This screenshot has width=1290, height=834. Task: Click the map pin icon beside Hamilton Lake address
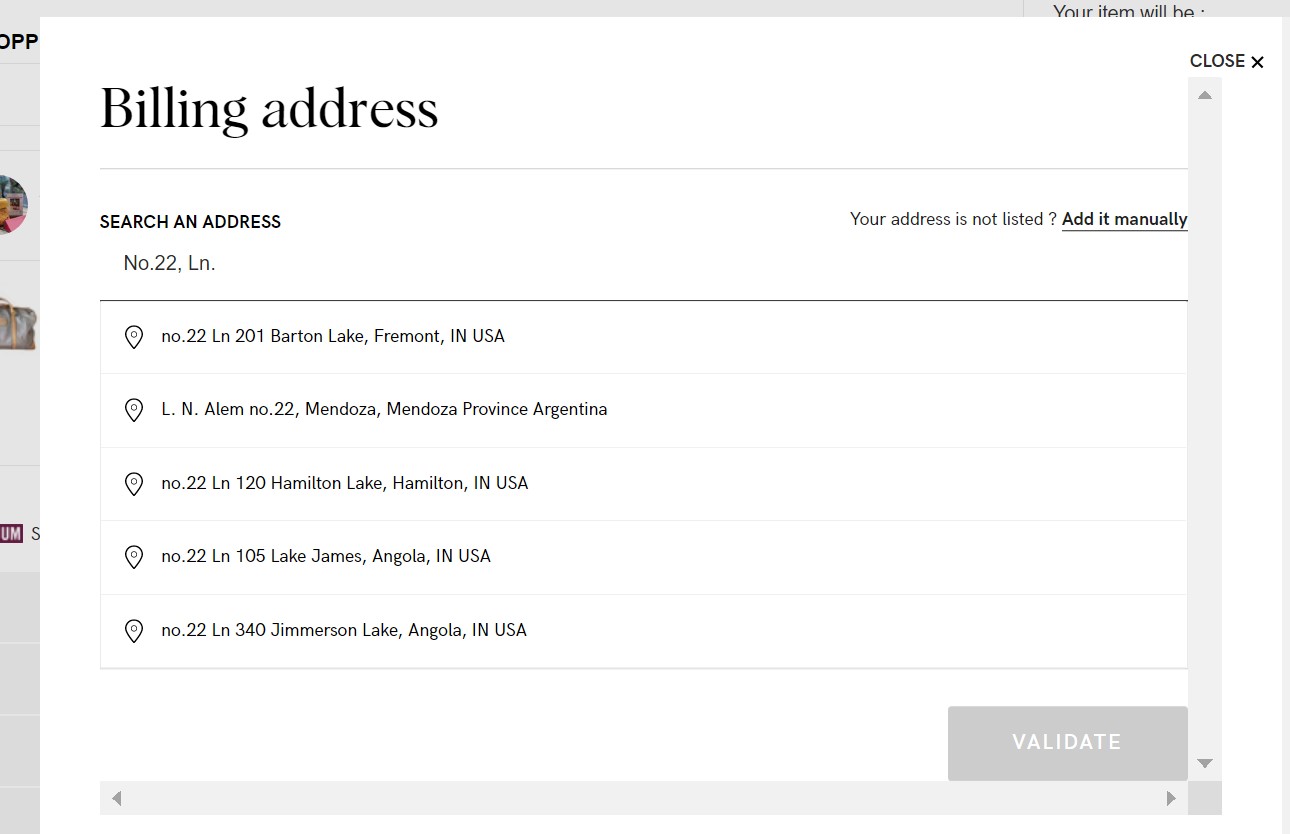[133, 484]
